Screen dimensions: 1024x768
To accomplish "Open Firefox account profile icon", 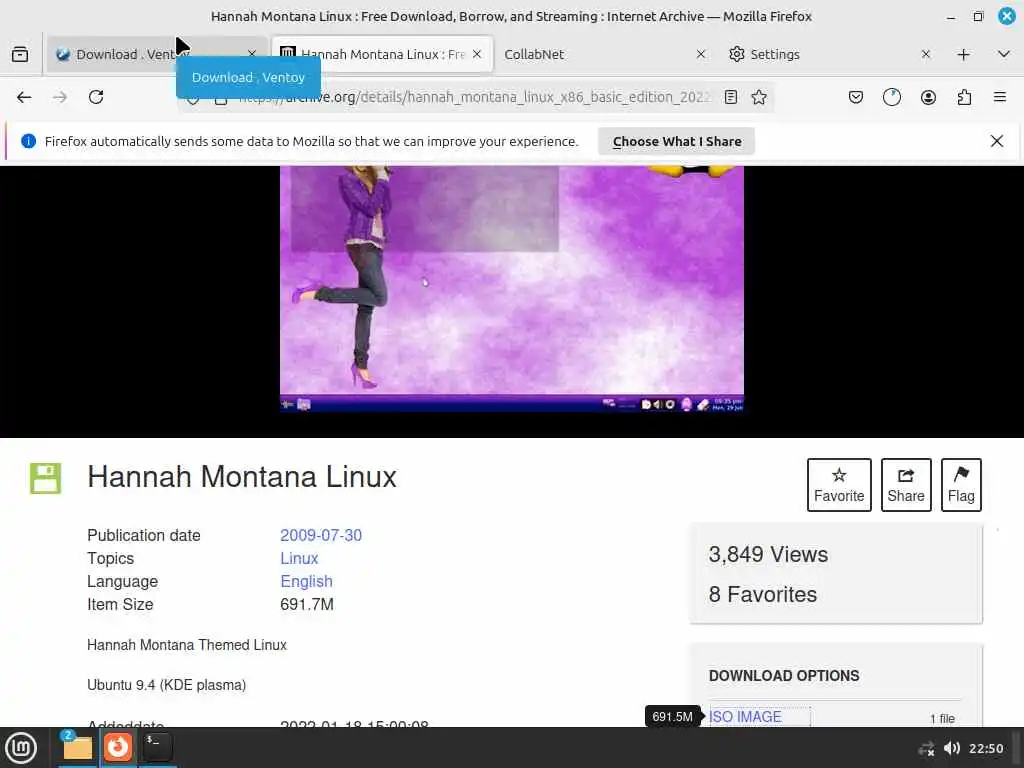I will pos(928,97).
